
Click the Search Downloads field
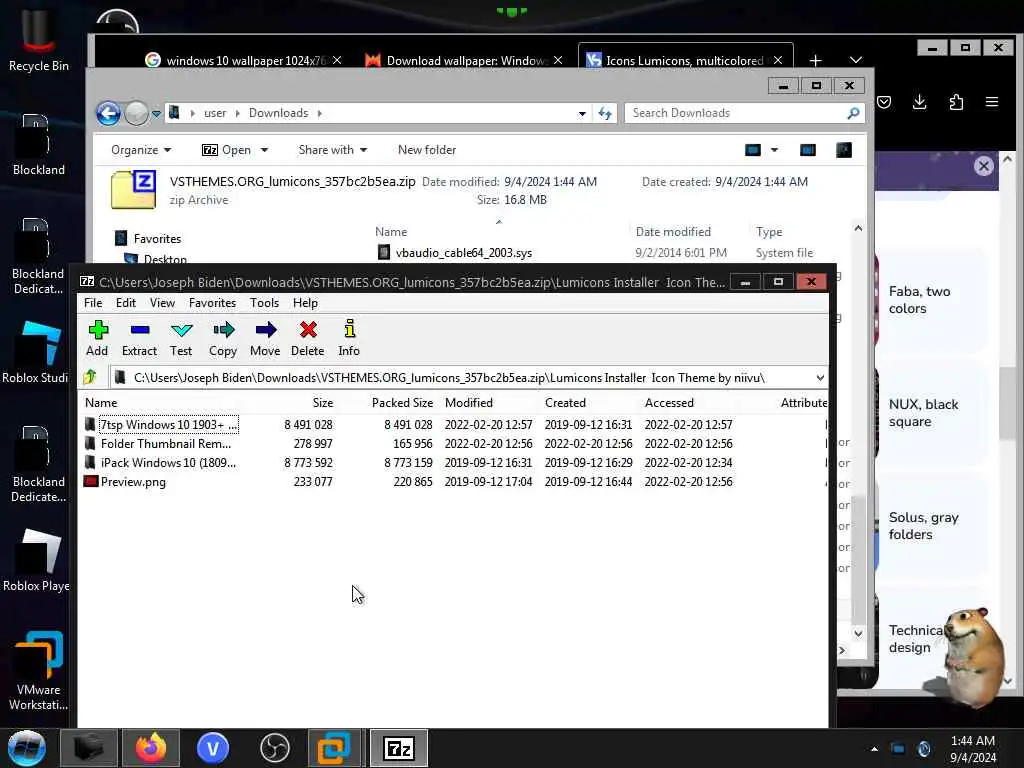click(744, 113)
